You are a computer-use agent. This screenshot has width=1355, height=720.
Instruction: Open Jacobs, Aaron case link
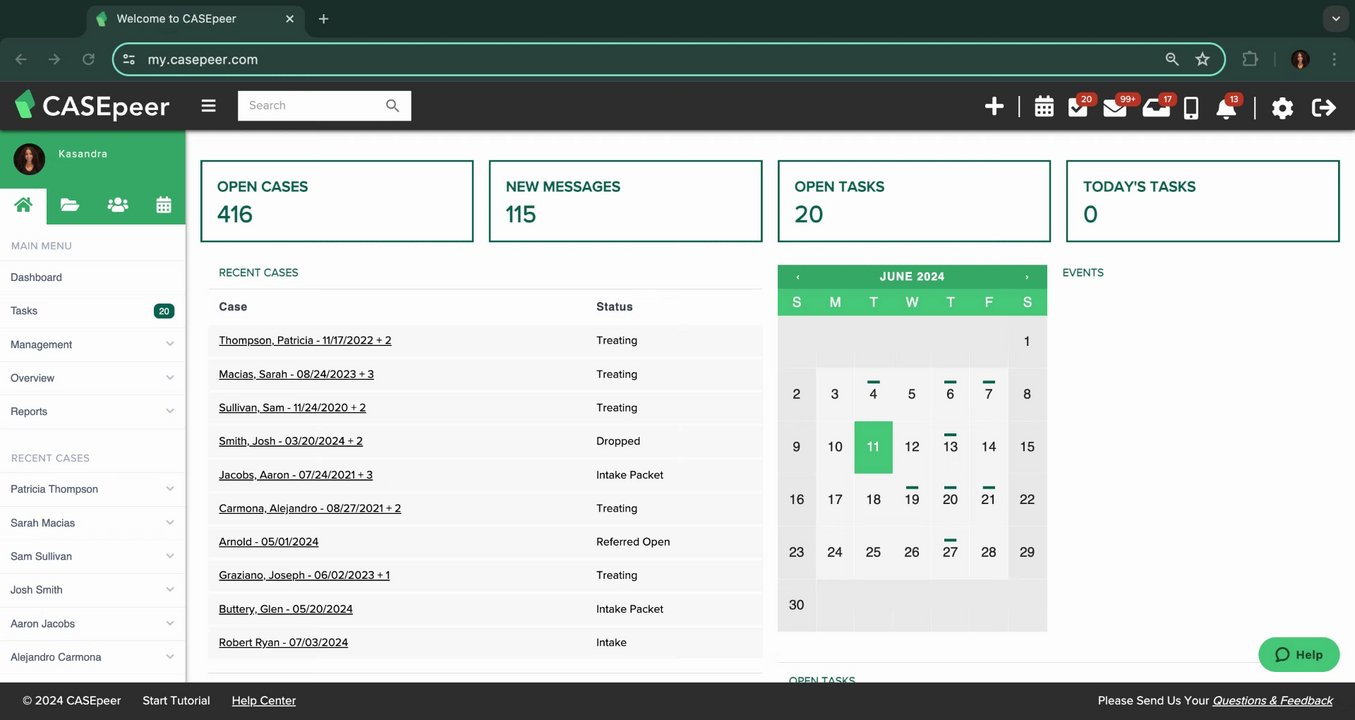tap(296, 475)
